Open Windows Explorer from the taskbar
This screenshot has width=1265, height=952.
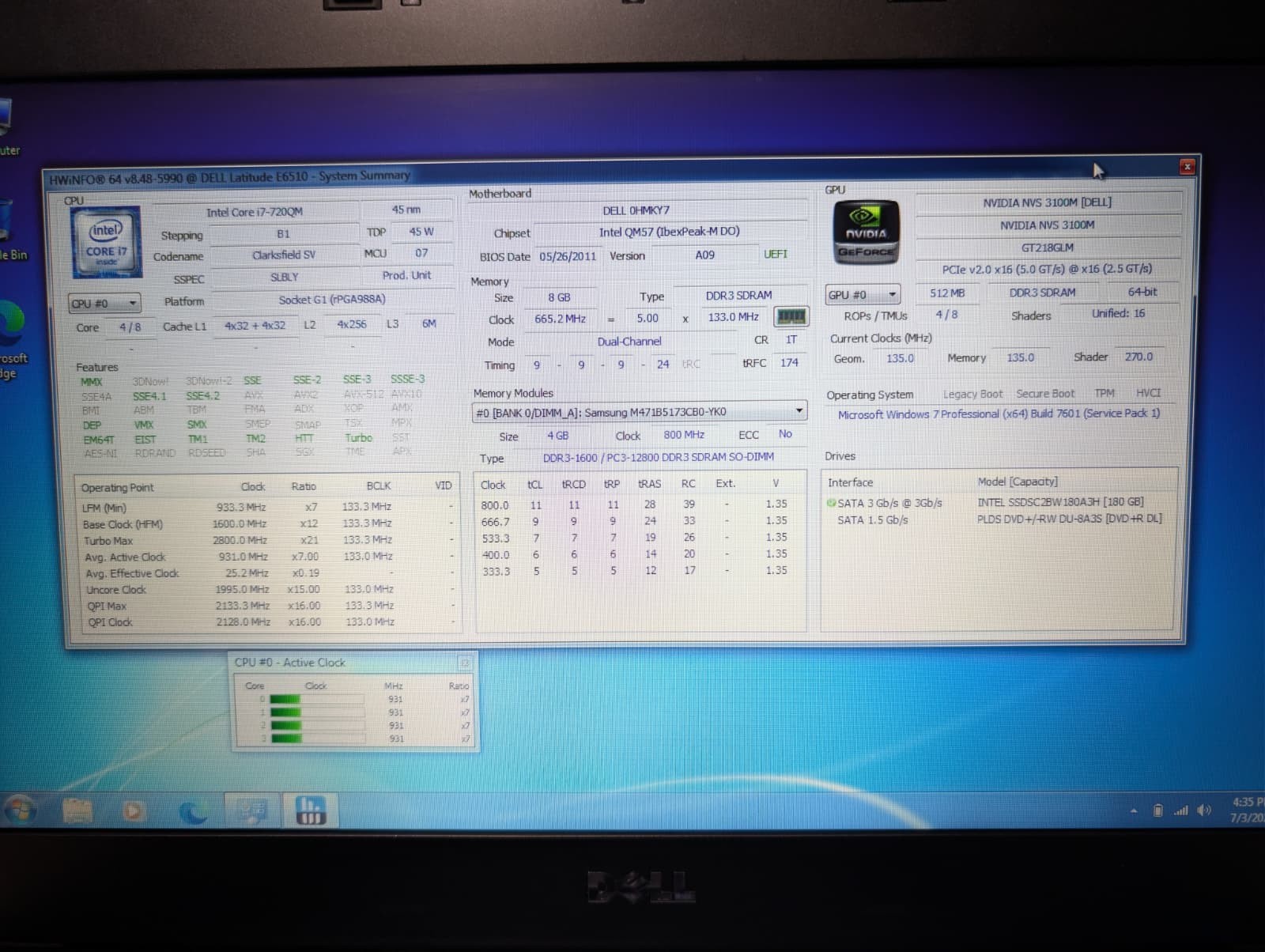pyautogui.click(x=77, y=810)
